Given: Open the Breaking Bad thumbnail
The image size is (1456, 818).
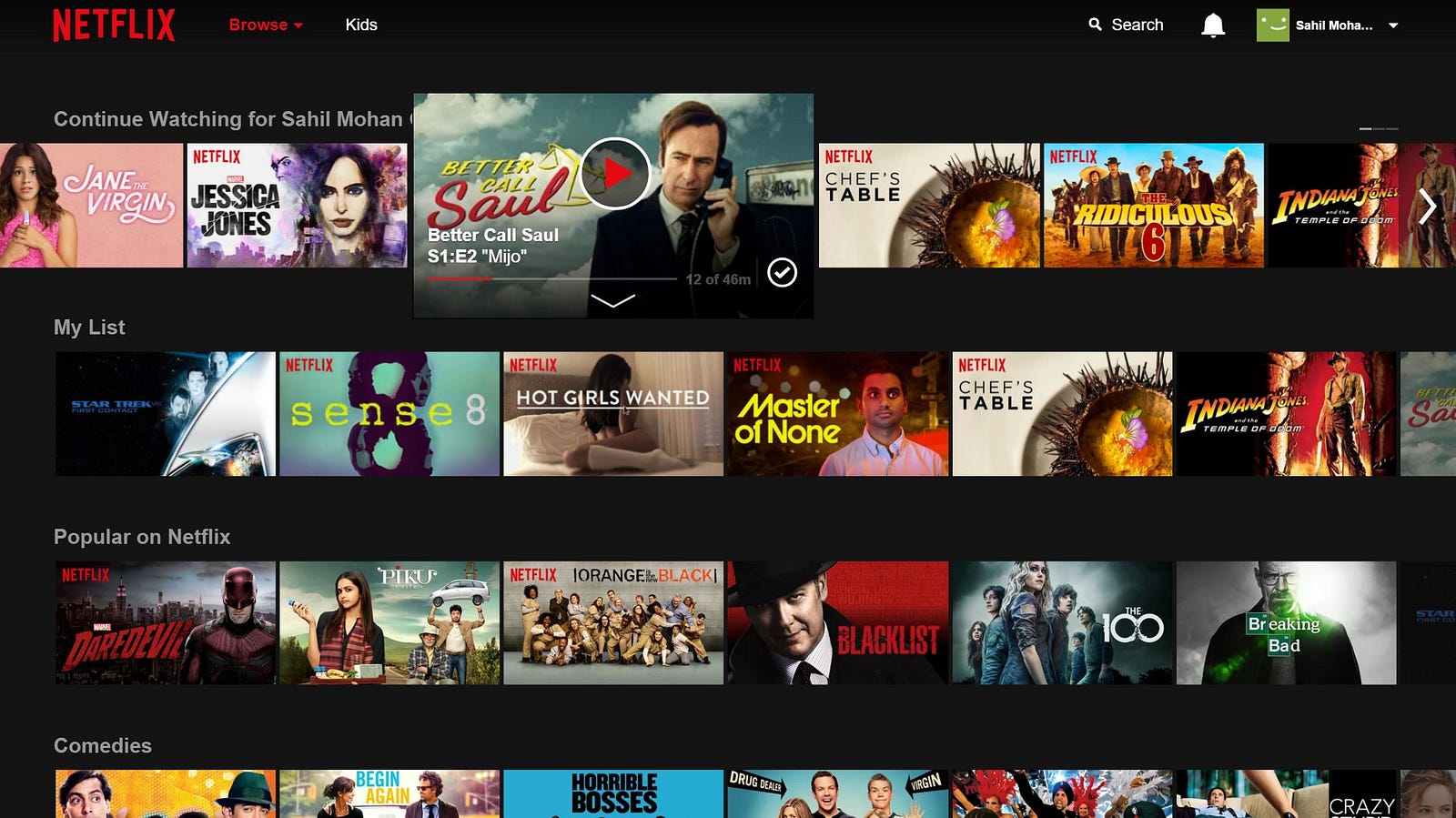Looking at the screenshot, I should [1287, 623].
